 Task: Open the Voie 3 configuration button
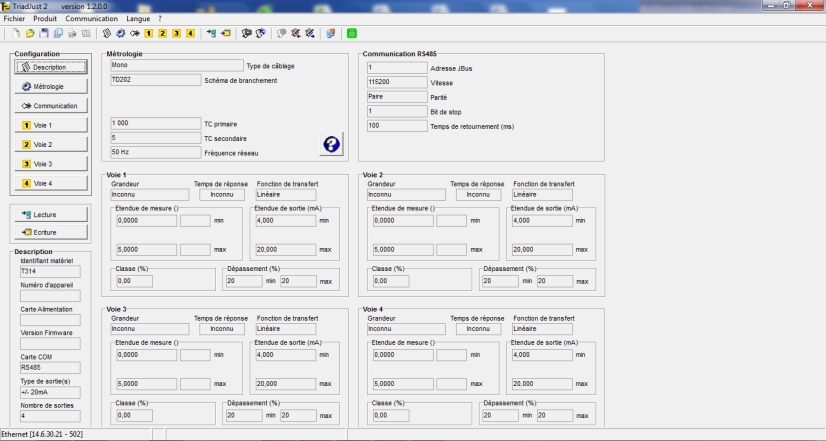coord(51,164)
